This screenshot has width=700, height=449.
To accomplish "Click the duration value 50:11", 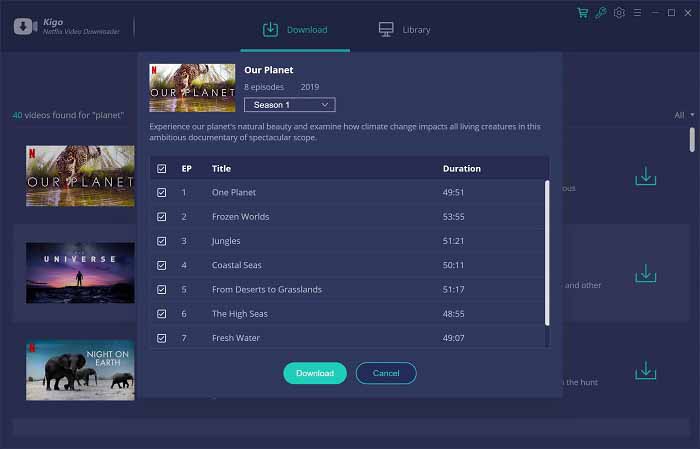I will [453, 265].
